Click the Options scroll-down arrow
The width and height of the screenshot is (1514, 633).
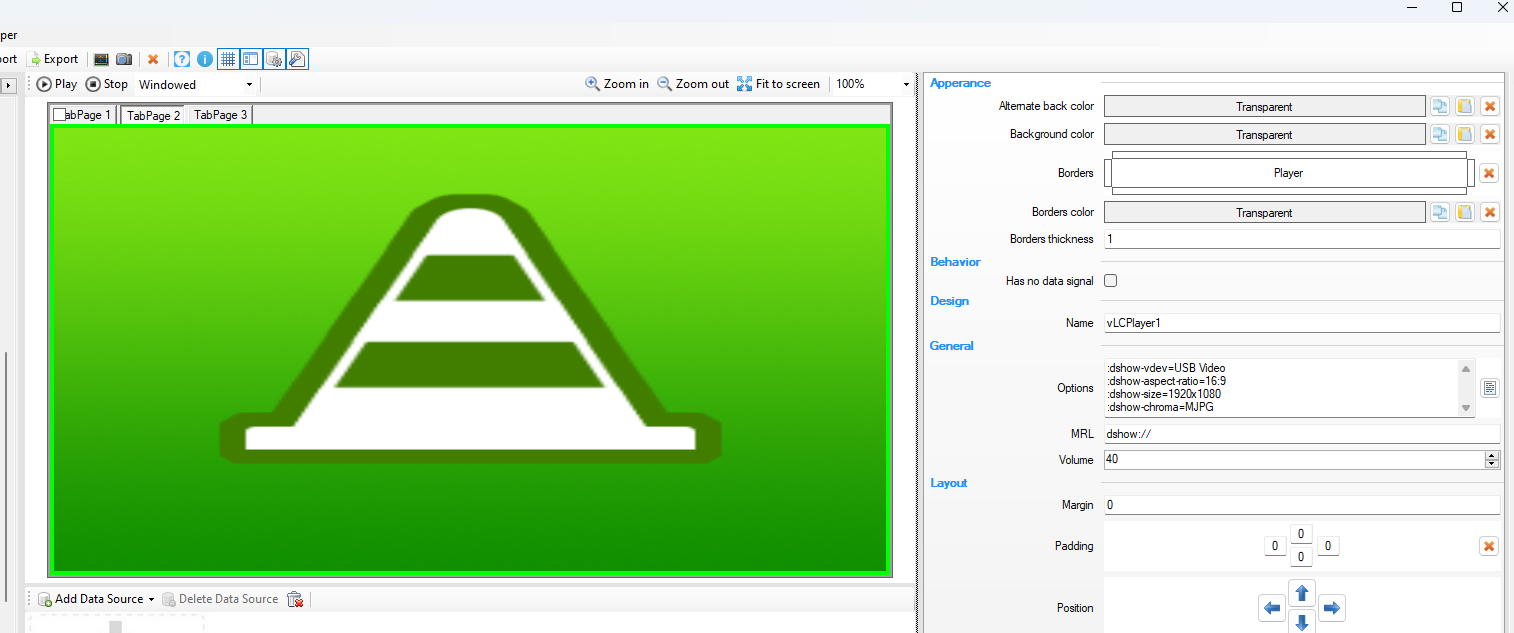1467,408
